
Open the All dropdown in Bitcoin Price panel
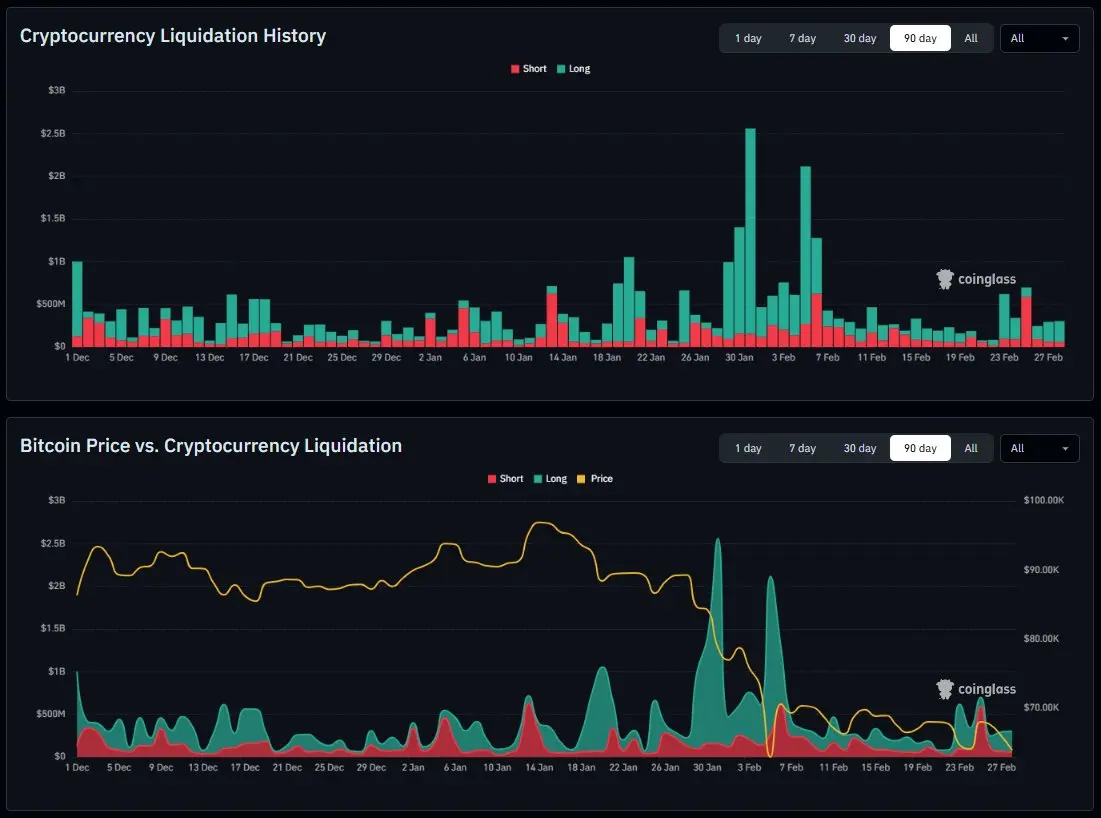(x=1039, y=448)
